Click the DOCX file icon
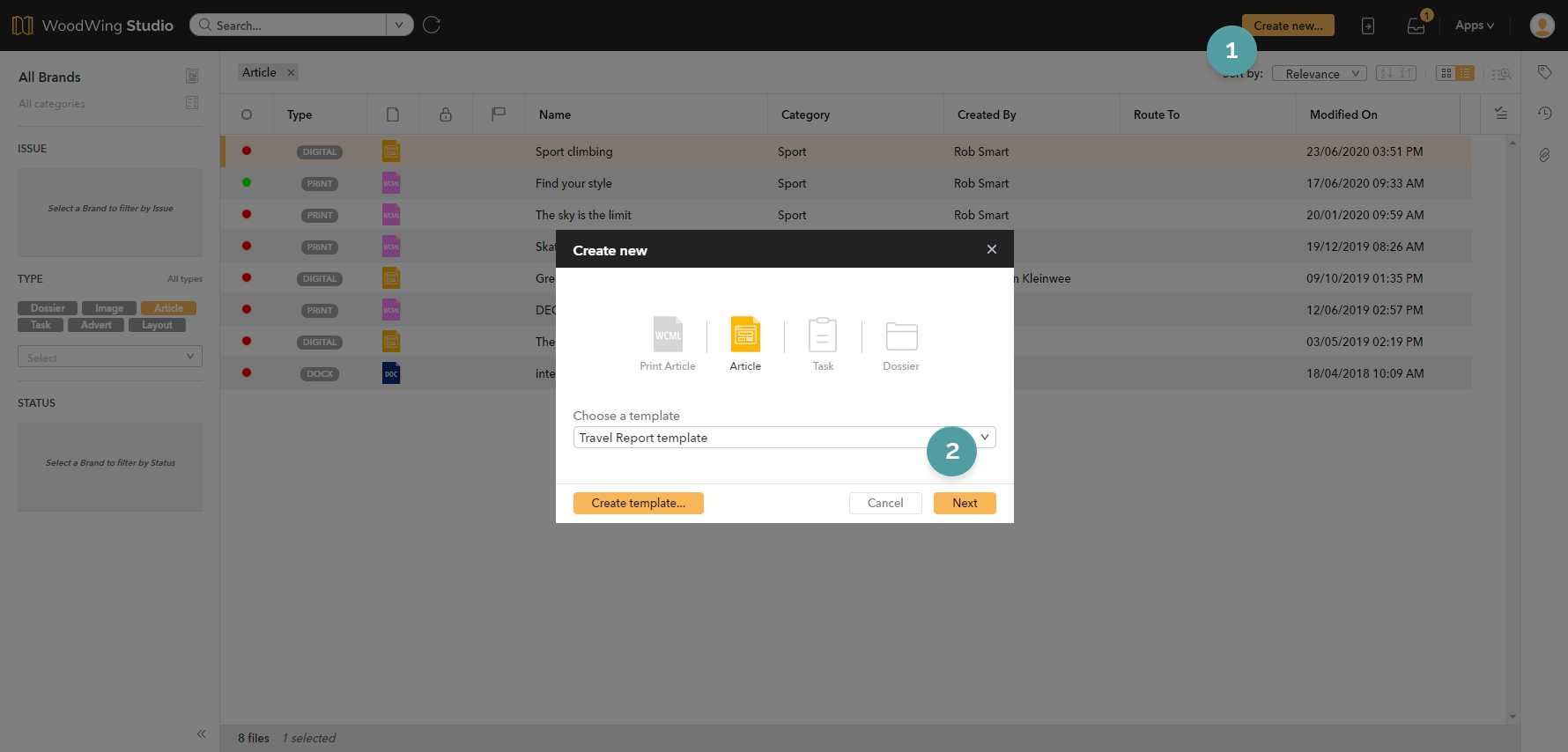Screen dimensions: 1568x752 click(x=391, y=373)
